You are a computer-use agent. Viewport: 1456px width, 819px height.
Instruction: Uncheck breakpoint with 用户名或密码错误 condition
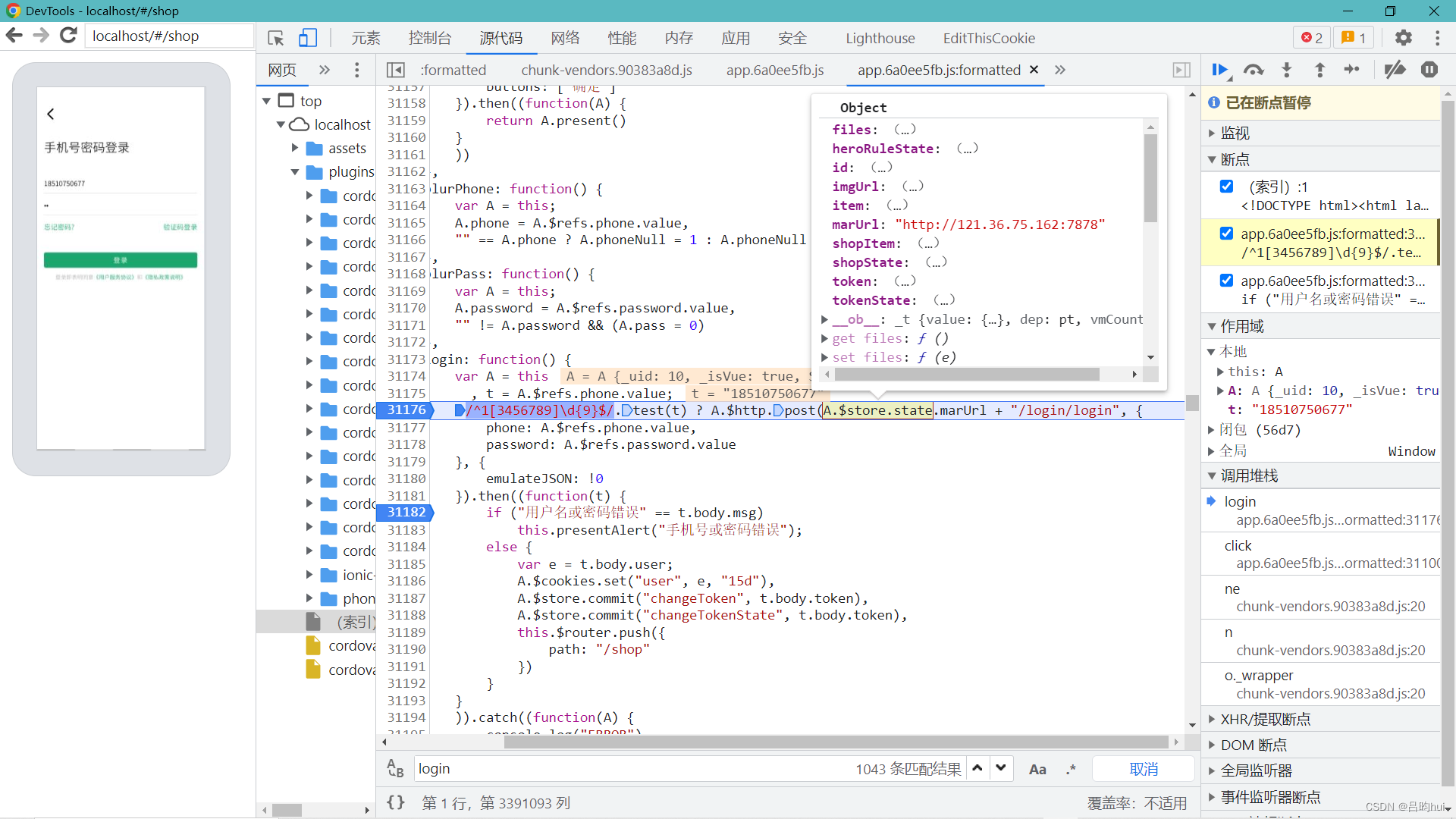tap(1226, 281)
